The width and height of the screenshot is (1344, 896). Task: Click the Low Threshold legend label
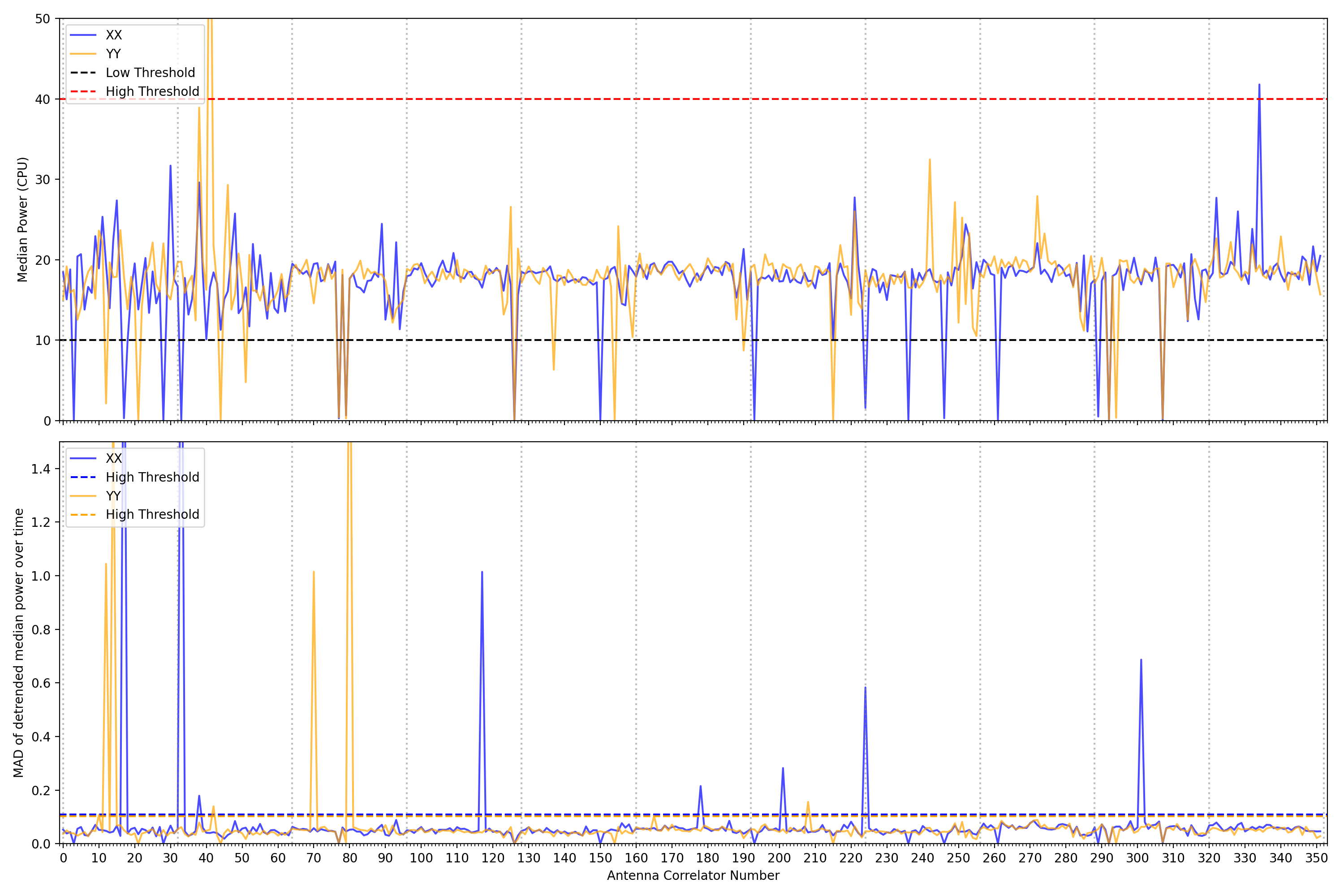(150, 73)
